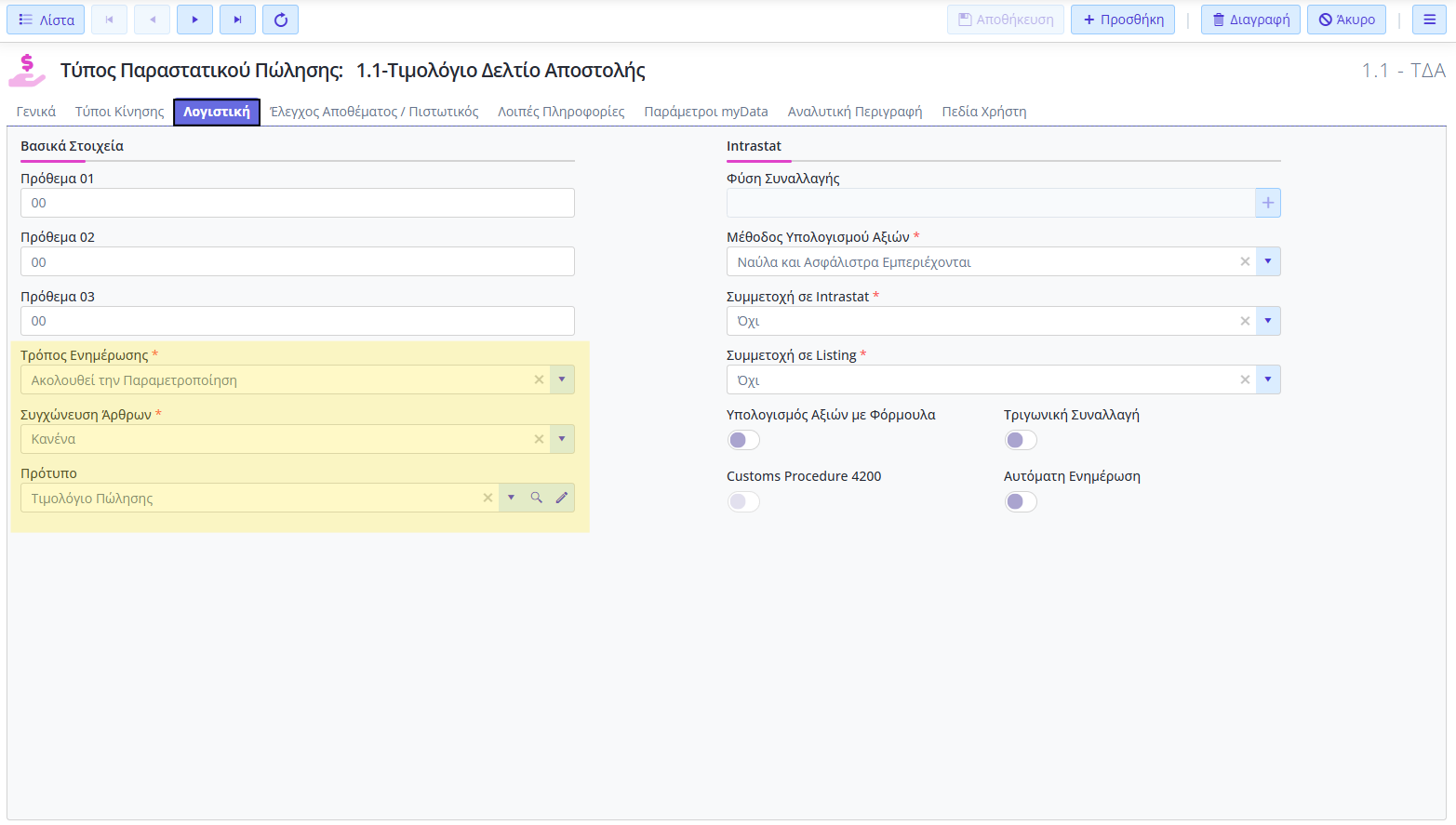The width and height of the screenshot is (1456, 825).
Task: Open the Συμμετοχή σε Intrastat dropdown
Action: [1267, 321]
